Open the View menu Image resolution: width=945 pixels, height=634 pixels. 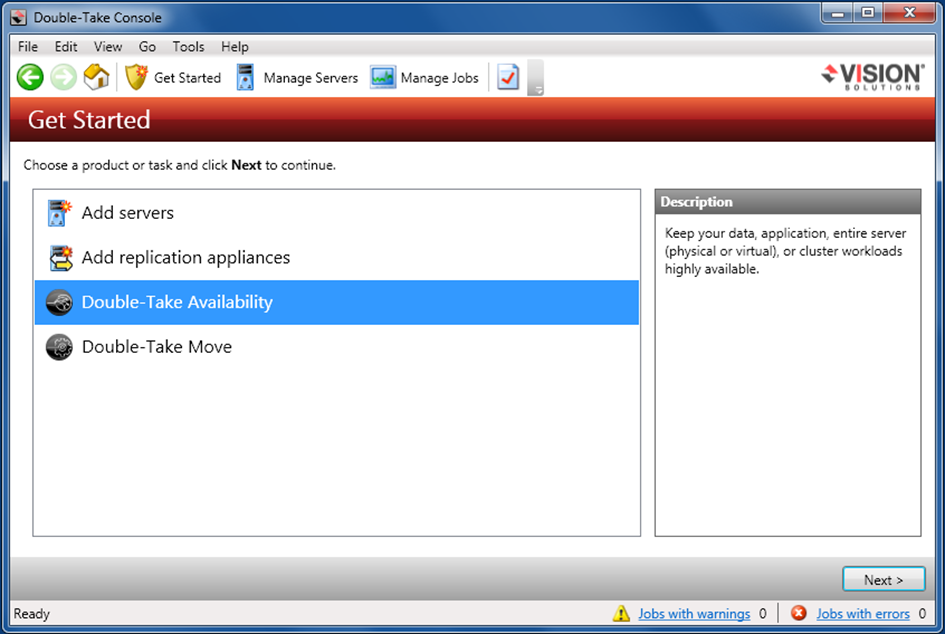(108, 46)
